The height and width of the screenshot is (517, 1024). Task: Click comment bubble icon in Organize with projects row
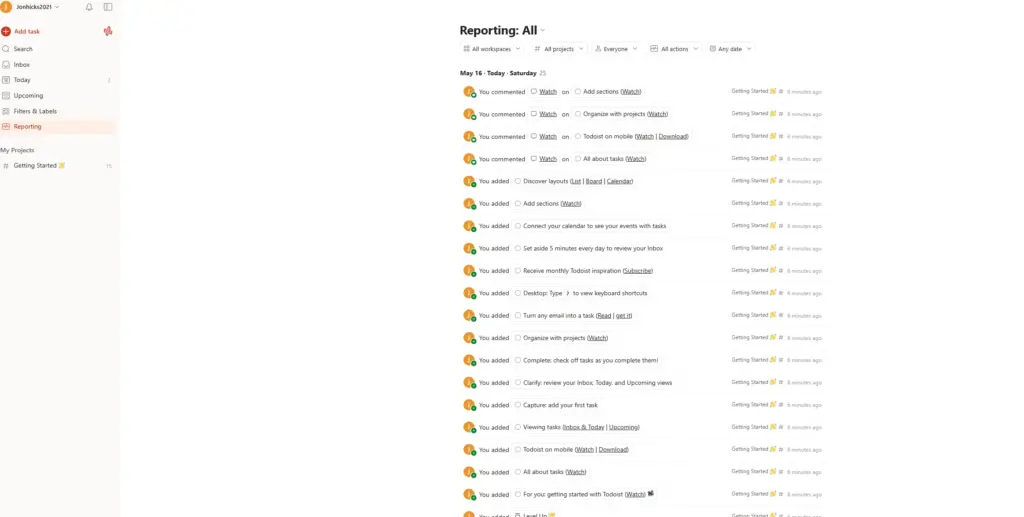tap(534, 114)
